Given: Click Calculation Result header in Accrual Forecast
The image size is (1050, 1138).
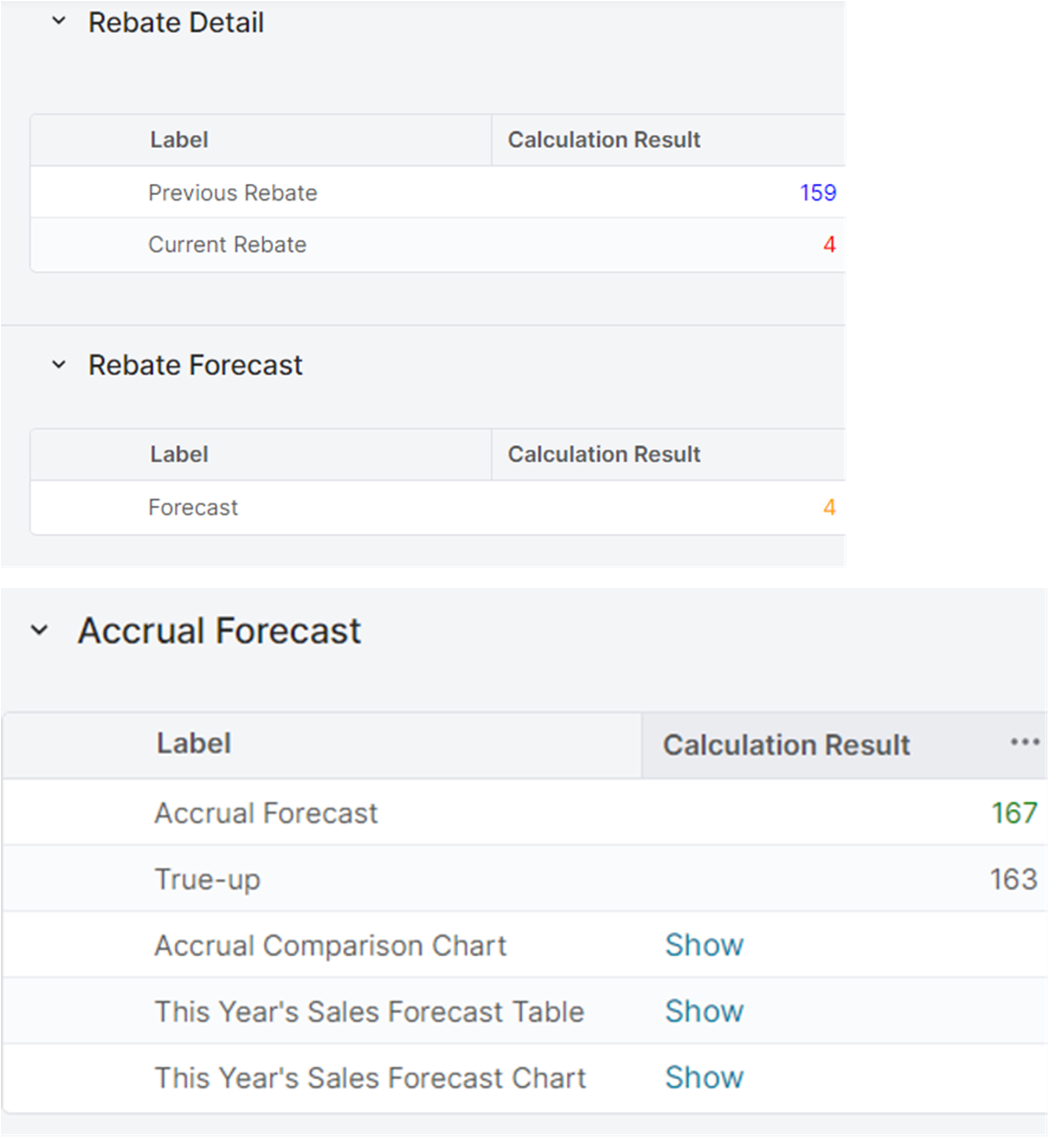Looking at the screenshot, I should point(786,745).
